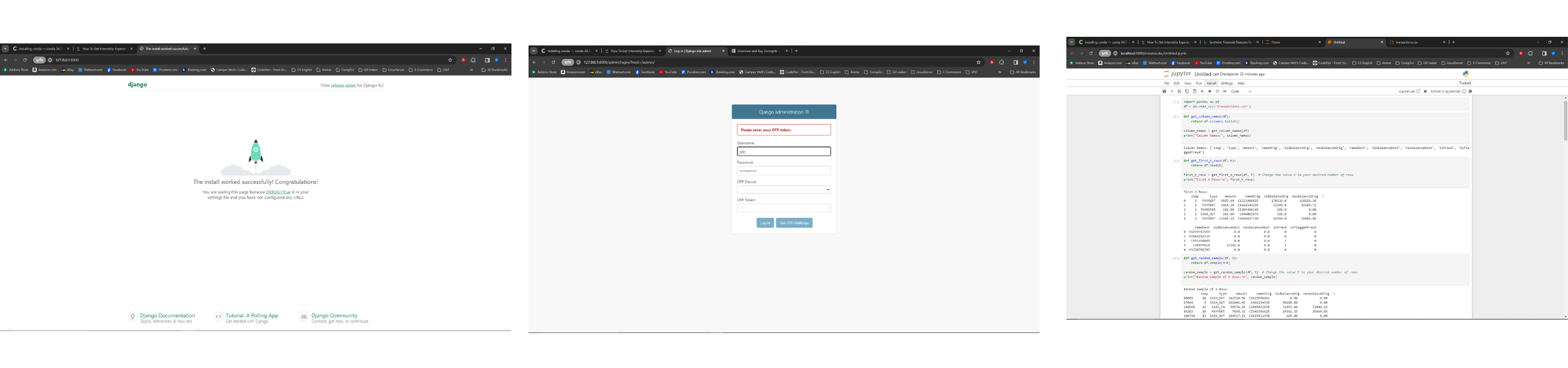Open the Jupyter Kernel menu
Viewport: 1568px width, 368px height.
pyautogui.click(x=1211, y=83)
